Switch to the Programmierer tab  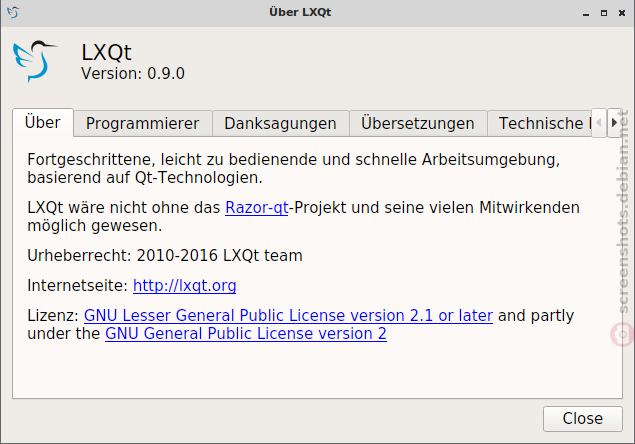tap(143, 124)
